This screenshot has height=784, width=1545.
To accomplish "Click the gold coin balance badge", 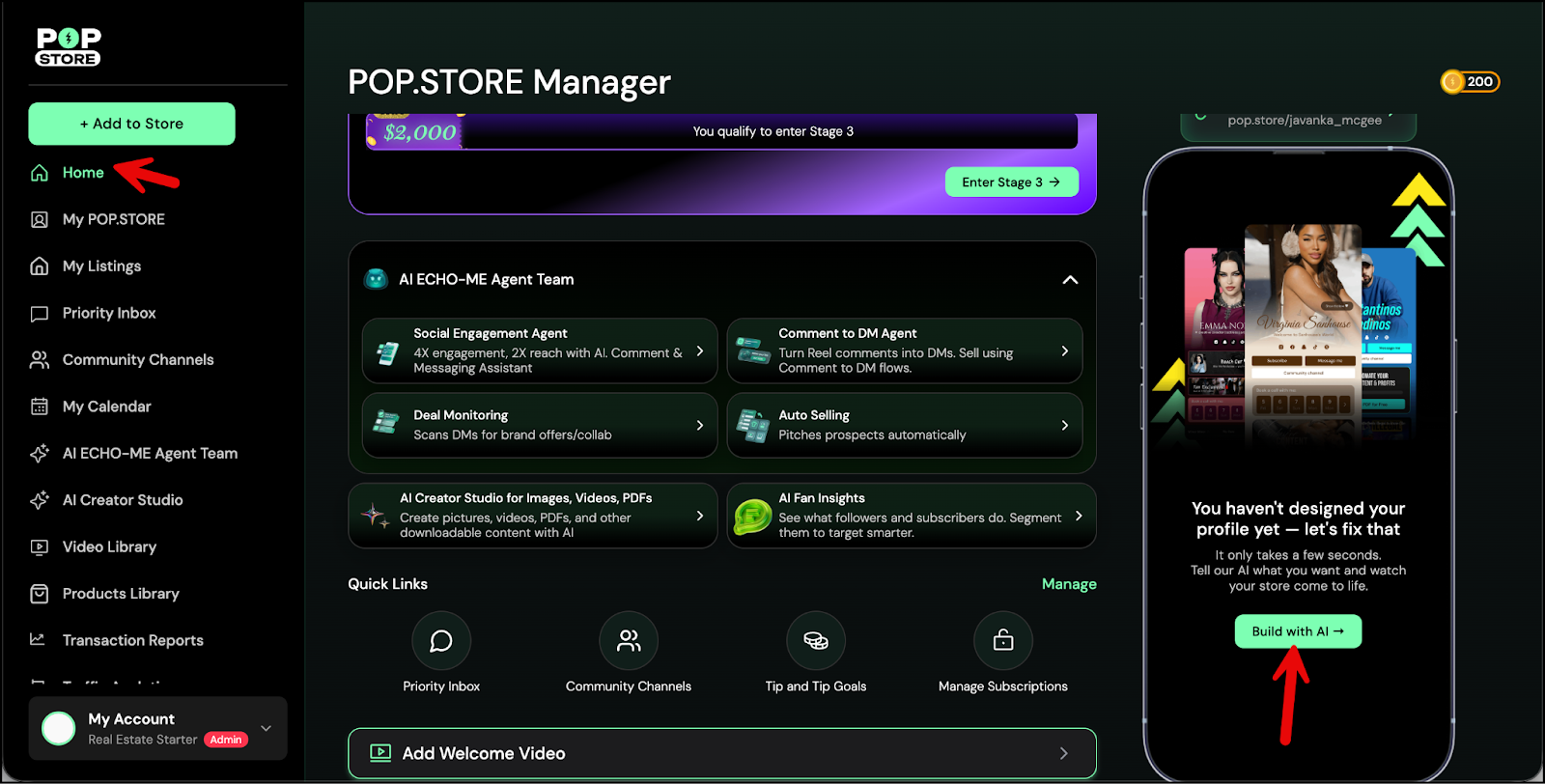I will [1470, 82].
